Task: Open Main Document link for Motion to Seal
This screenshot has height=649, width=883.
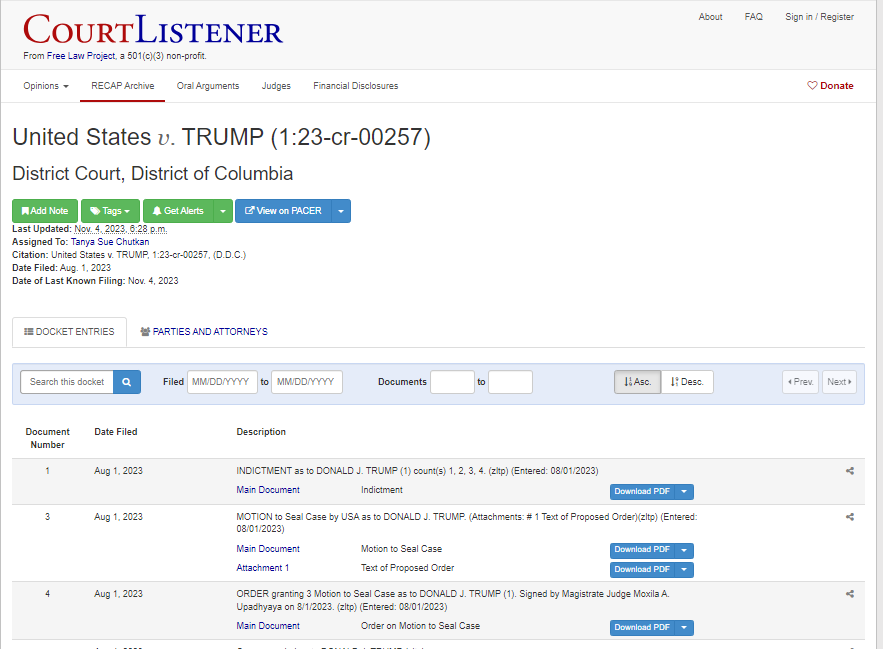Action: [268, 549]
